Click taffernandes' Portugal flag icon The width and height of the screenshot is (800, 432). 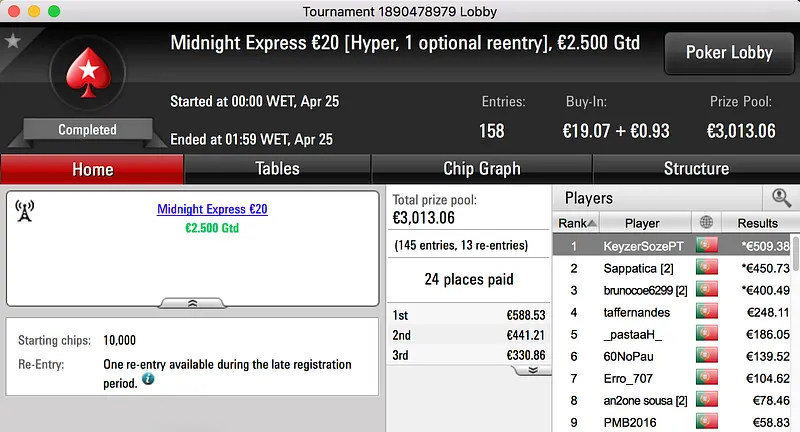(708, 313)
